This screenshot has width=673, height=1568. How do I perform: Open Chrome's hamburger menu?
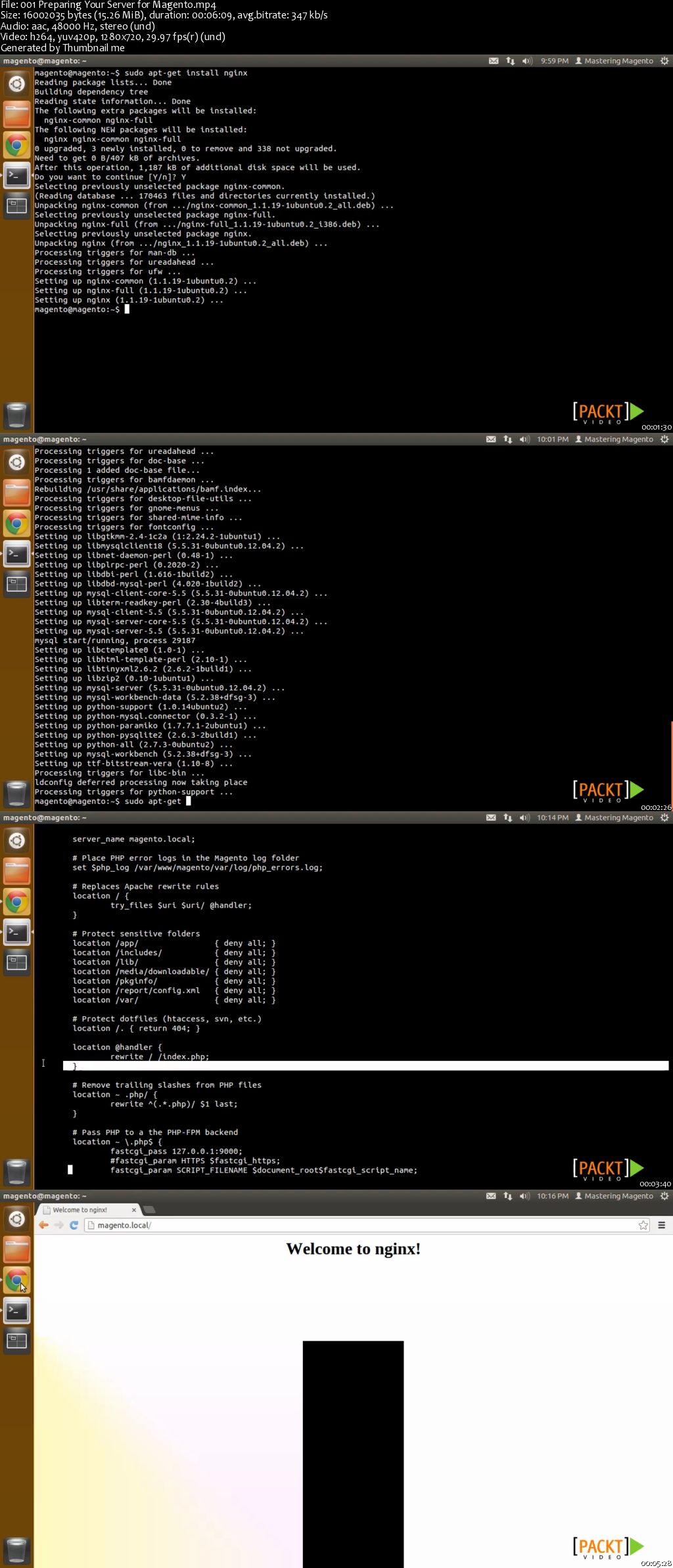pos(662,1225)
